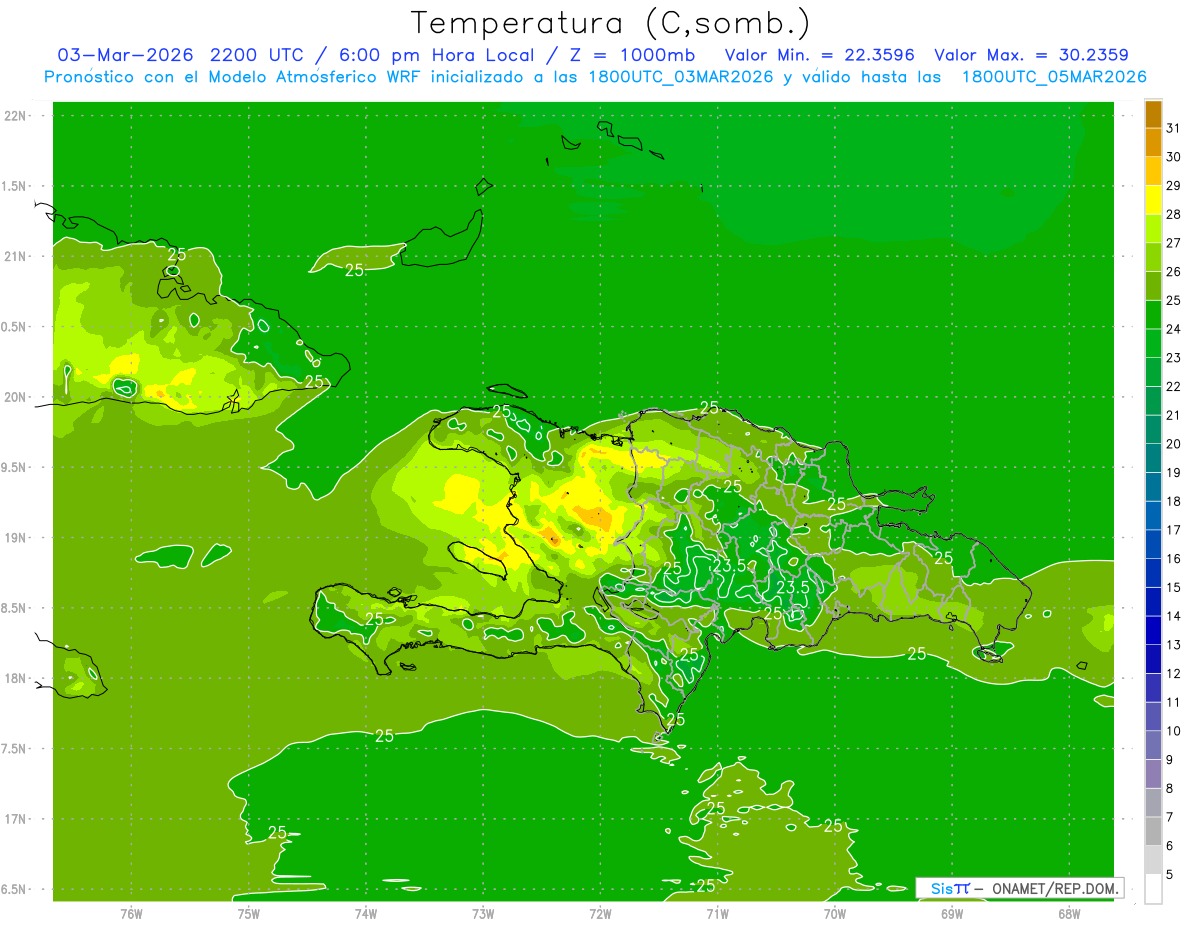1200x927 pixels.
Task: Click the '27' value on color legend
Action: (1174, 243)
